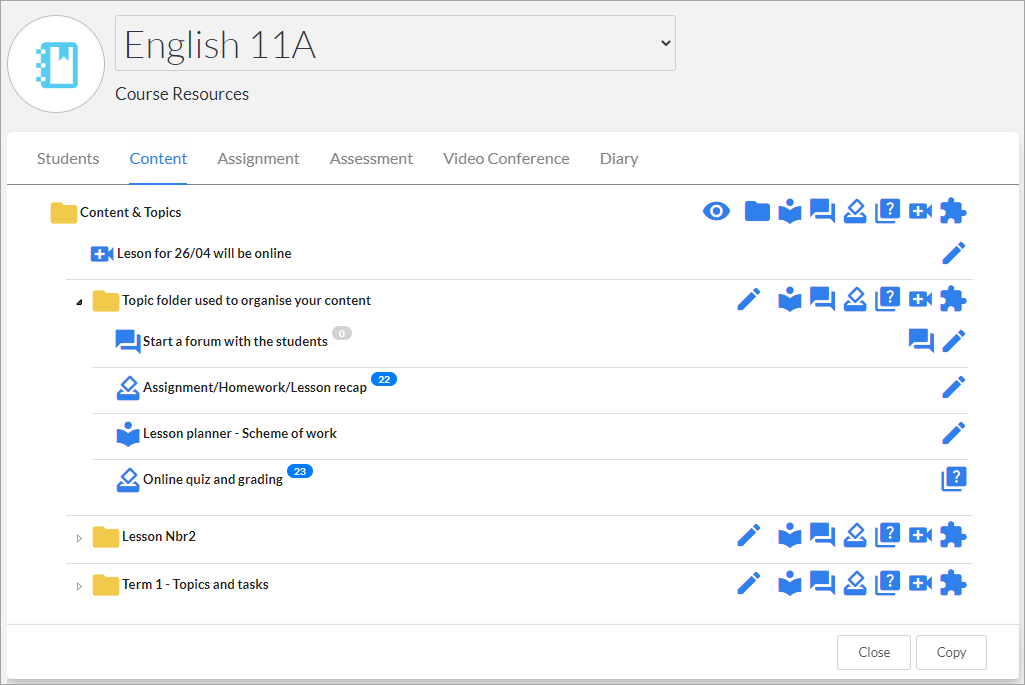The width and height of the screenshot is (1025, 685).
Task: Add a video conference in the Content & Topics row
Action: pyautogui.click(x=920, y=211)
